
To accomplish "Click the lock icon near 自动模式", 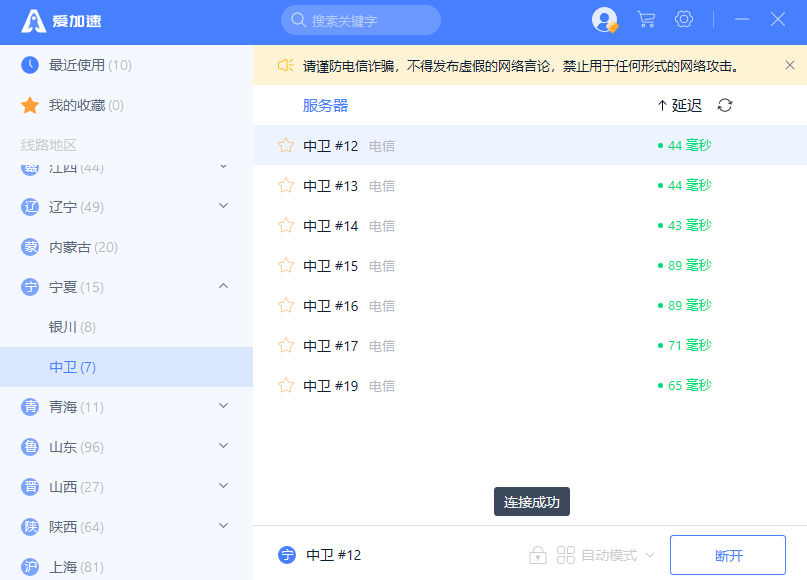I will (x=538, y=555).
